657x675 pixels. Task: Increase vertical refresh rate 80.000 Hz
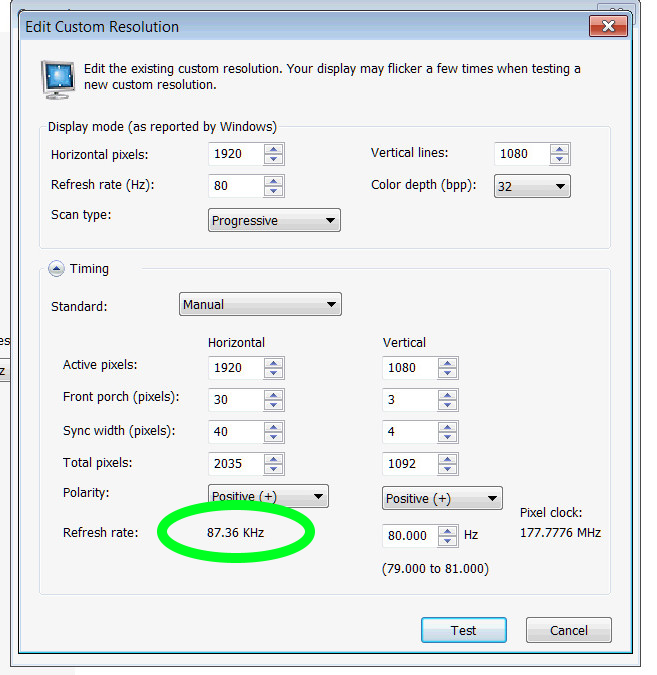pyautogui.click(x=447, y=530)
